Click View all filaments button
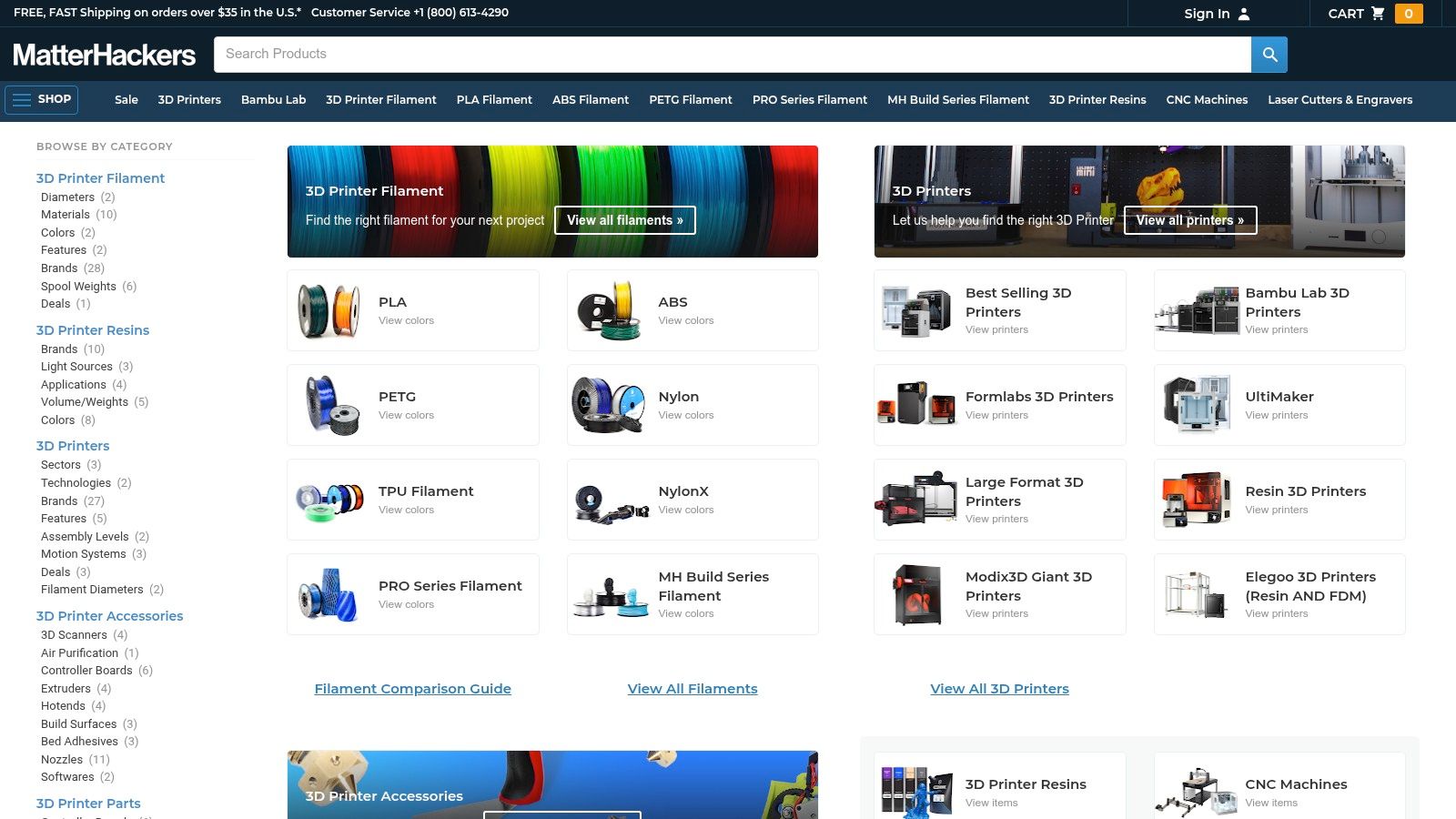The width and height of the screenshot is (1456, 819). coord(625,220)
